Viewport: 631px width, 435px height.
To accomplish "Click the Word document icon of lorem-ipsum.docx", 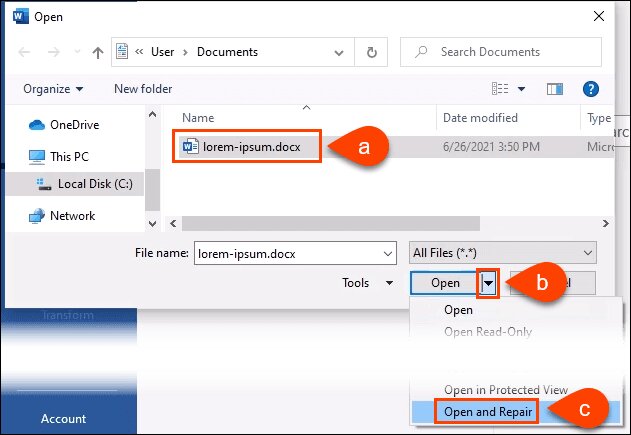I will click(x=190, y=146).
